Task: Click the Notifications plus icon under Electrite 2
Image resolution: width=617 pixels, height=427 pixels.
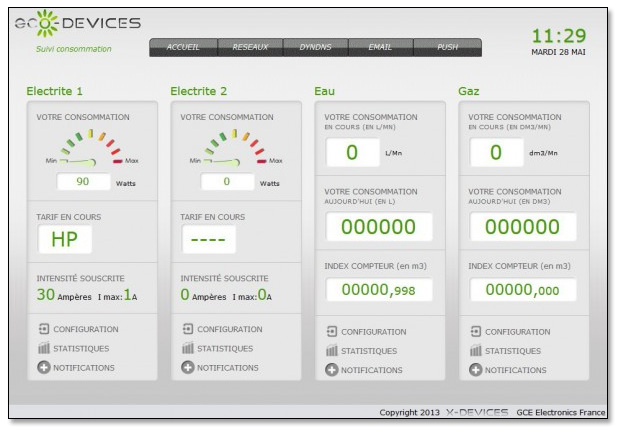Action: tap(187, 367)
